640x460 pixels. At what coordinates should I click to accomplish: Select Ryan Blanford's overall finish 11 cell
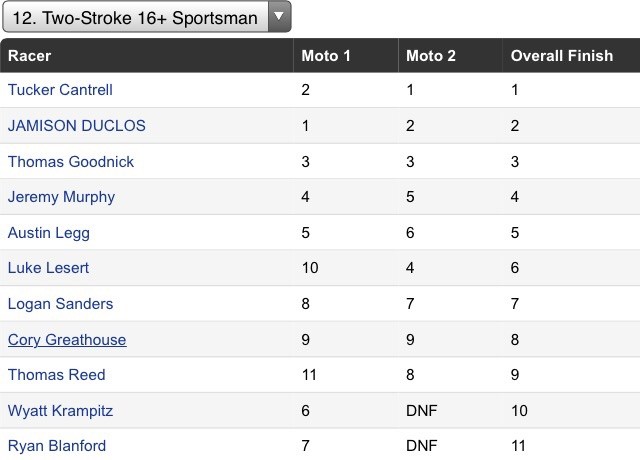[571, 446]
